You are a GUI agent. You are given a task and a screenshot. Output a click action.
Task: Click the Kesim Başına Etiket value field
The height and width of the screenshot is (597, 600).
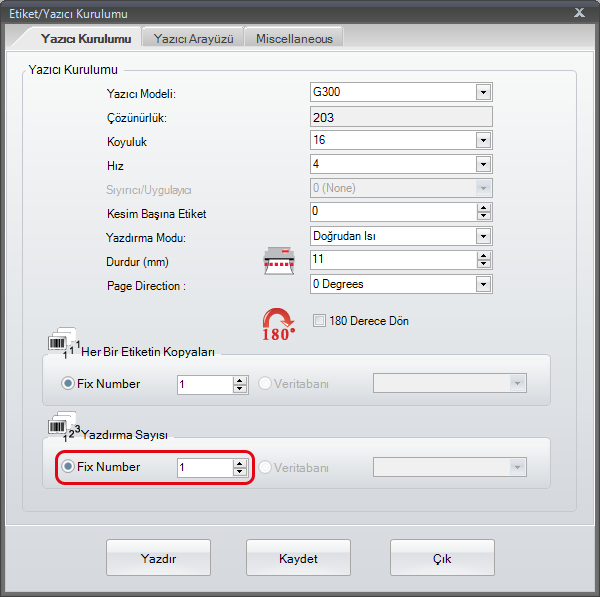(x=392, y=212)
